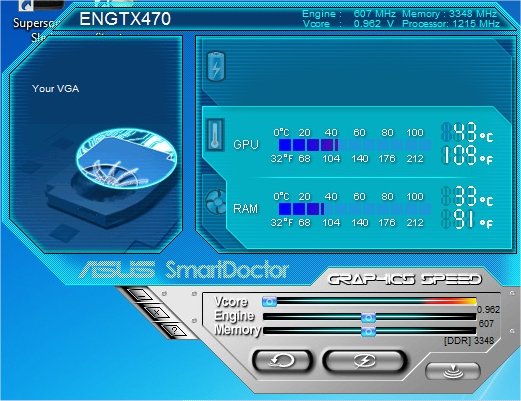Image resolution: width=521 pixels, height=401 pixels.
Task: Click the Your VGA label
Action: (x=56, y=89)
